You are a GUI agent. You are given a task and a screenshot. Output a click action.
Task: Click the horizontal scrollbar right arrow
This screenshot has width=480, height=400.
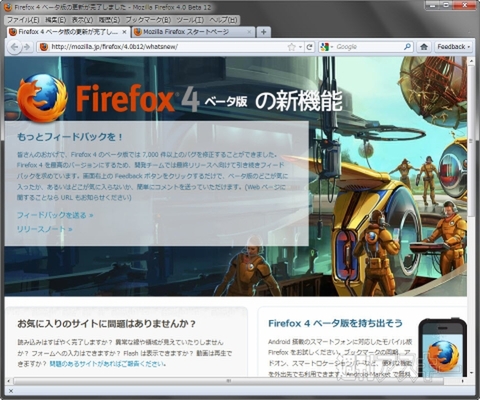point(463,381)
